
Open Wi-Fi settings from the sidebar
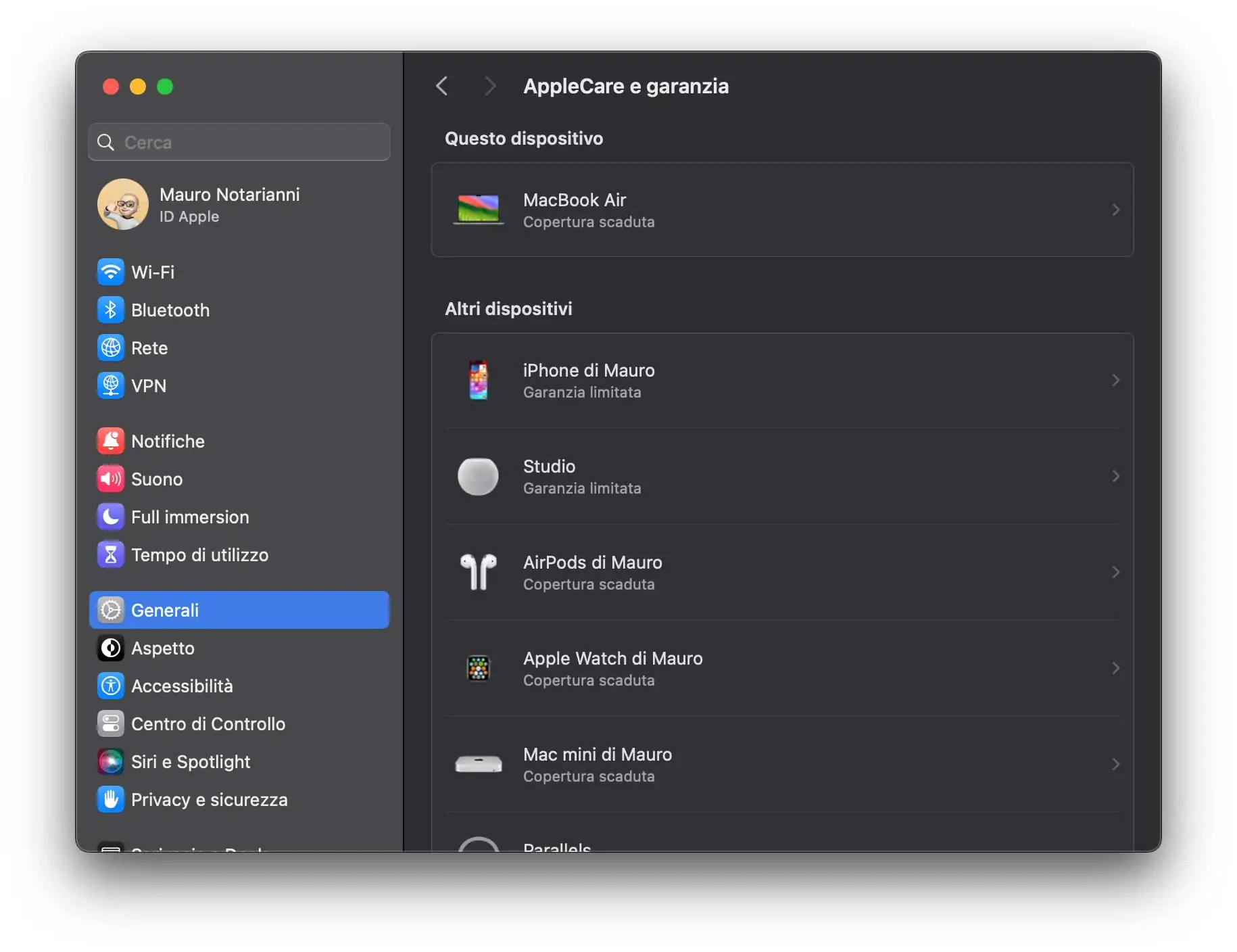[152, 272]
